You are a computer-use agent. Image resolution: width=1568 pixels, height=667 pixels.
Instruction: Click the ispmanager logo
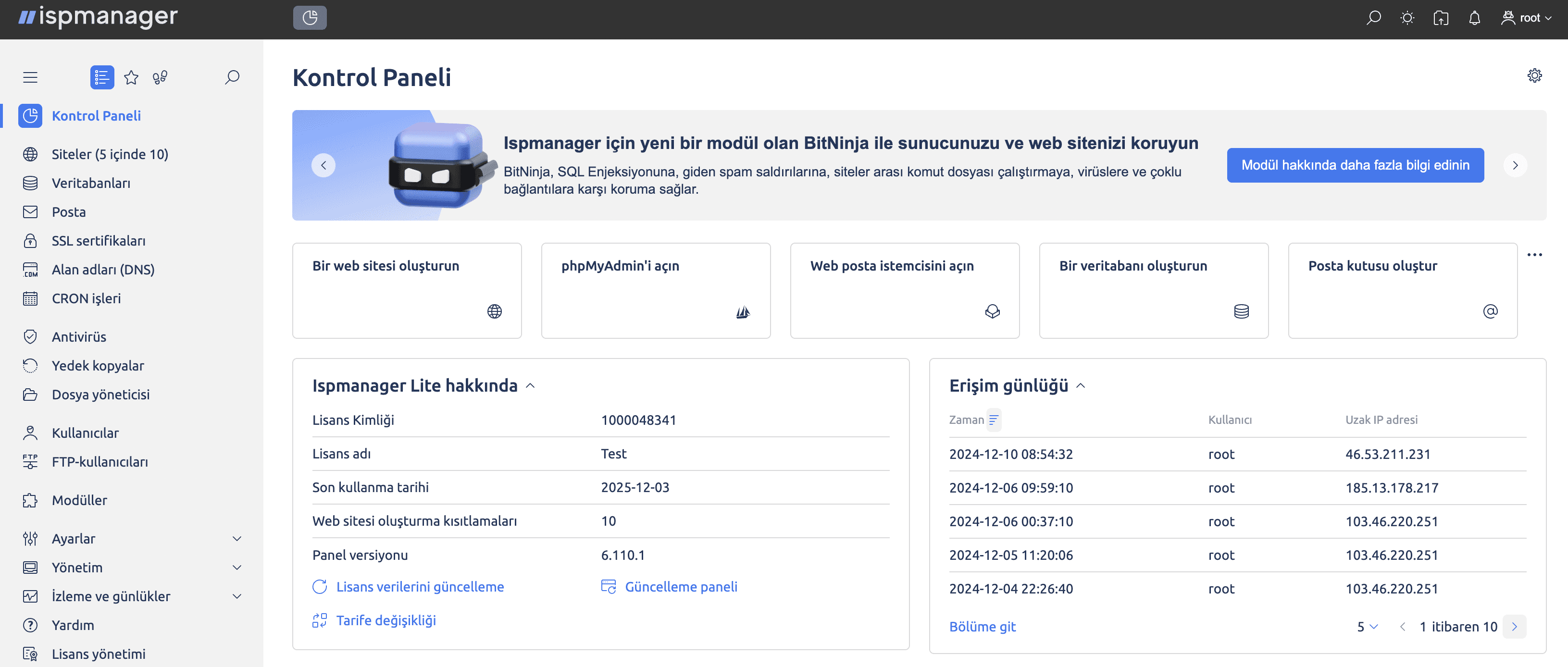98,17
